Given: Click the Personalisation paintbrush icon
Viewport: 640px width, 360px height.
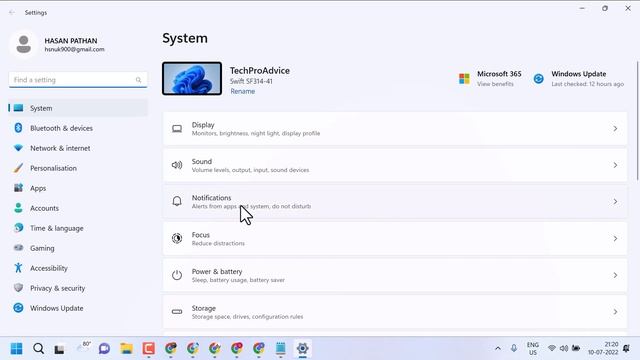Looking at the screenshot, I should click(18, 168).
